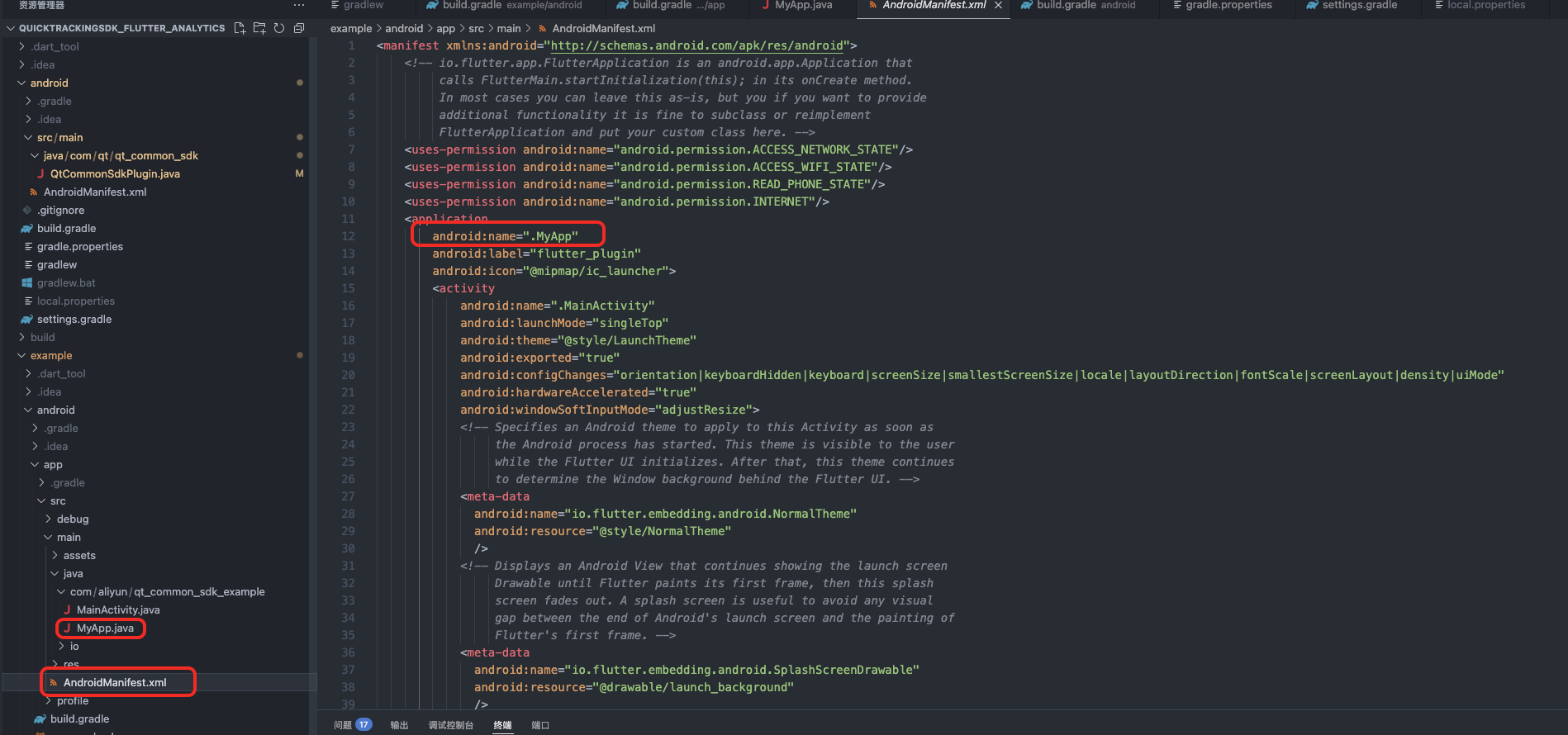The width and height of the screenshot is (1568, 735).
Task: Click the android:launchMode="singleTop" attribute
Action: coord(564,323)
